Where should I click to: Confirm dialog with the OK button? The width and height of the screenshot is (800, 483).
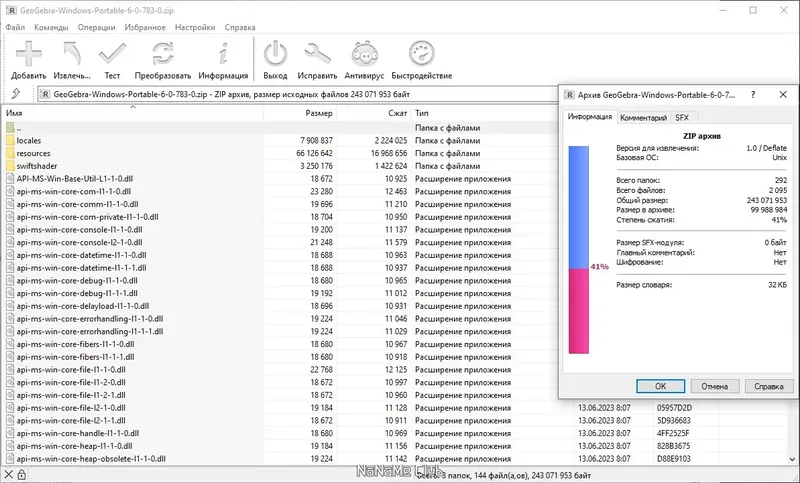(x=660, y=386)
